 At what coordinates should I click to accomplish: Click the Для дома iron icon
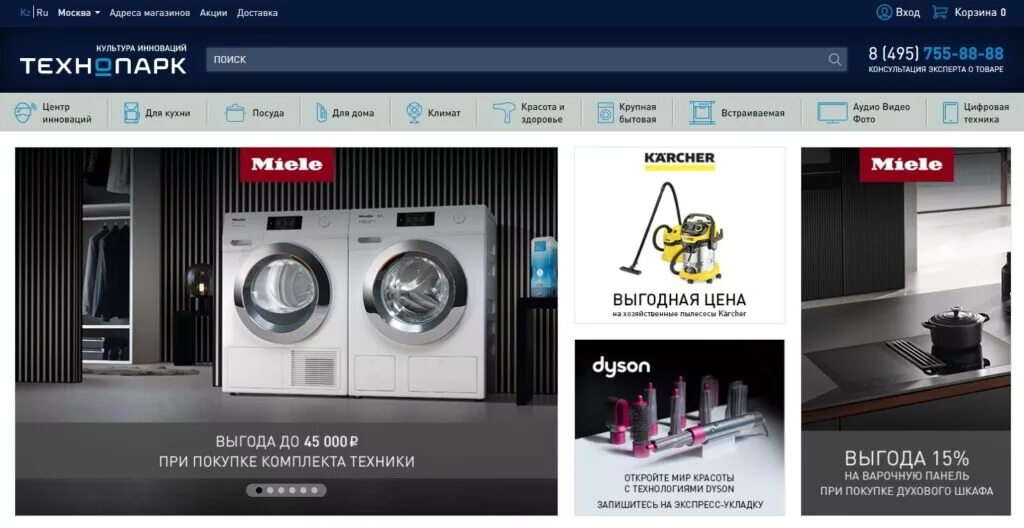pos(321,112)
